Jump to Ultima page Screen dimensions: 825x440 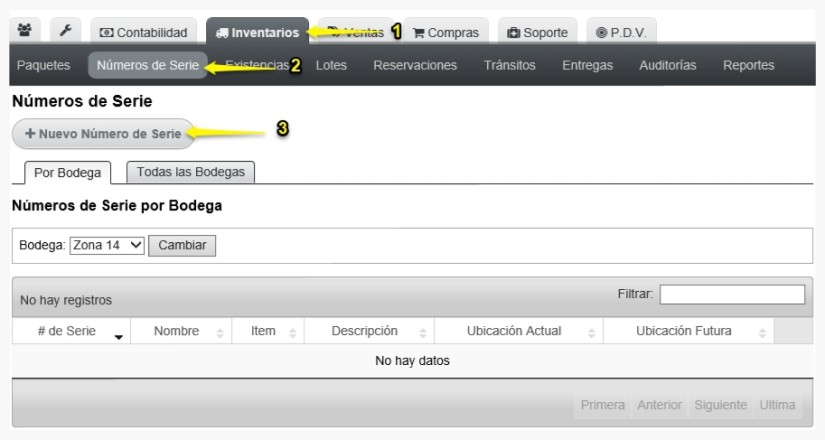click(777, 405)
